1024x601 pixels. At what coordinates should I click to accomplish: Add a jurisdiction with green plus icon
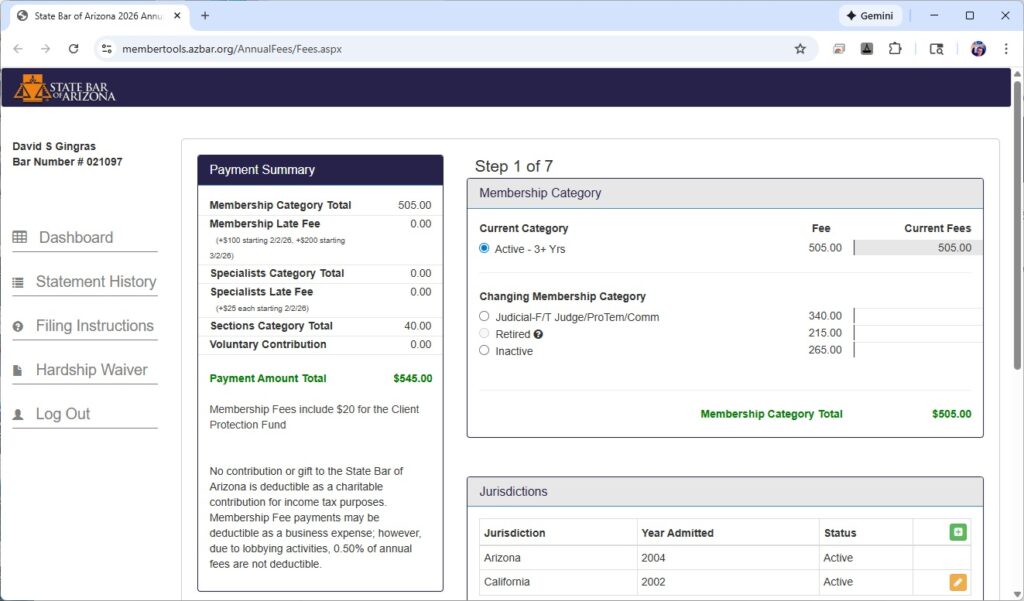pos(957,532)
